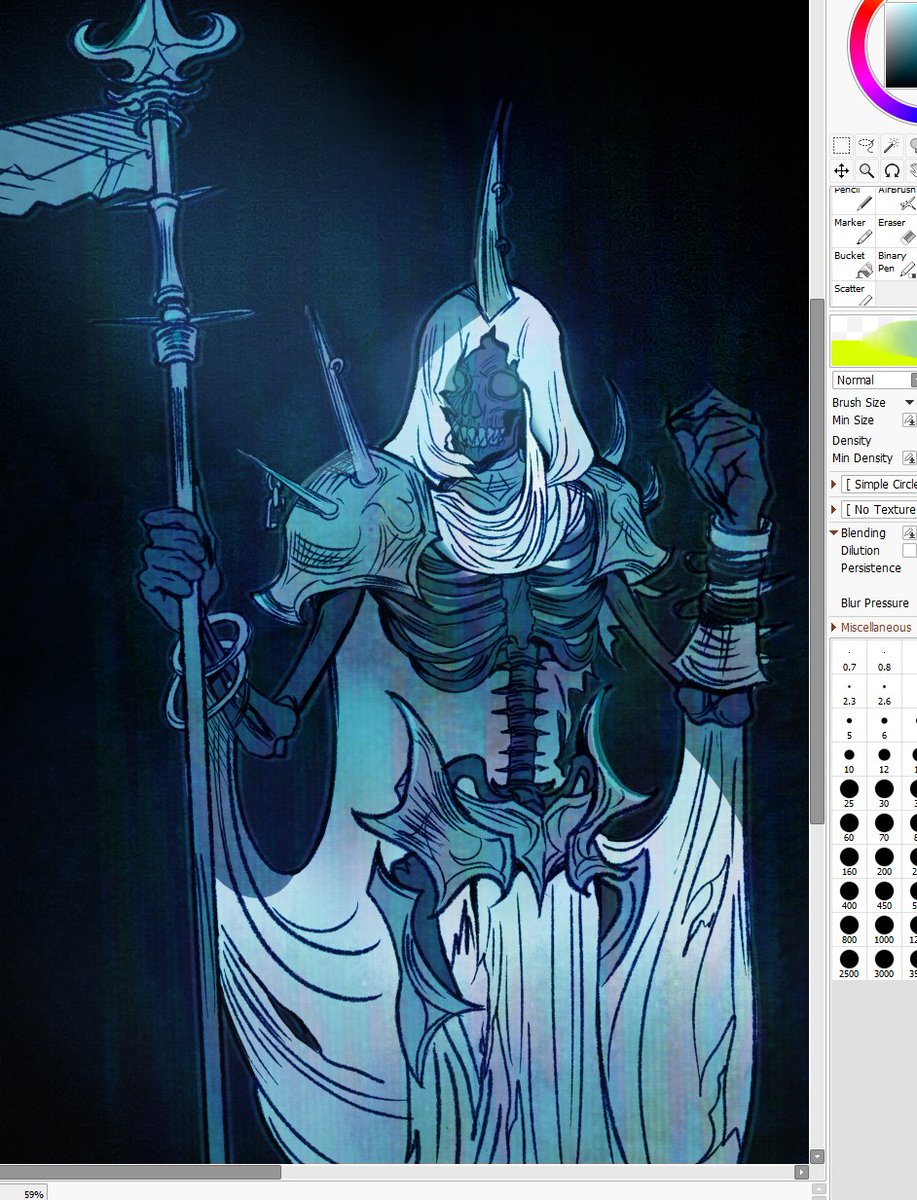
Task: Select the zoom magnifier tool
Action: [x=866, y=171]
